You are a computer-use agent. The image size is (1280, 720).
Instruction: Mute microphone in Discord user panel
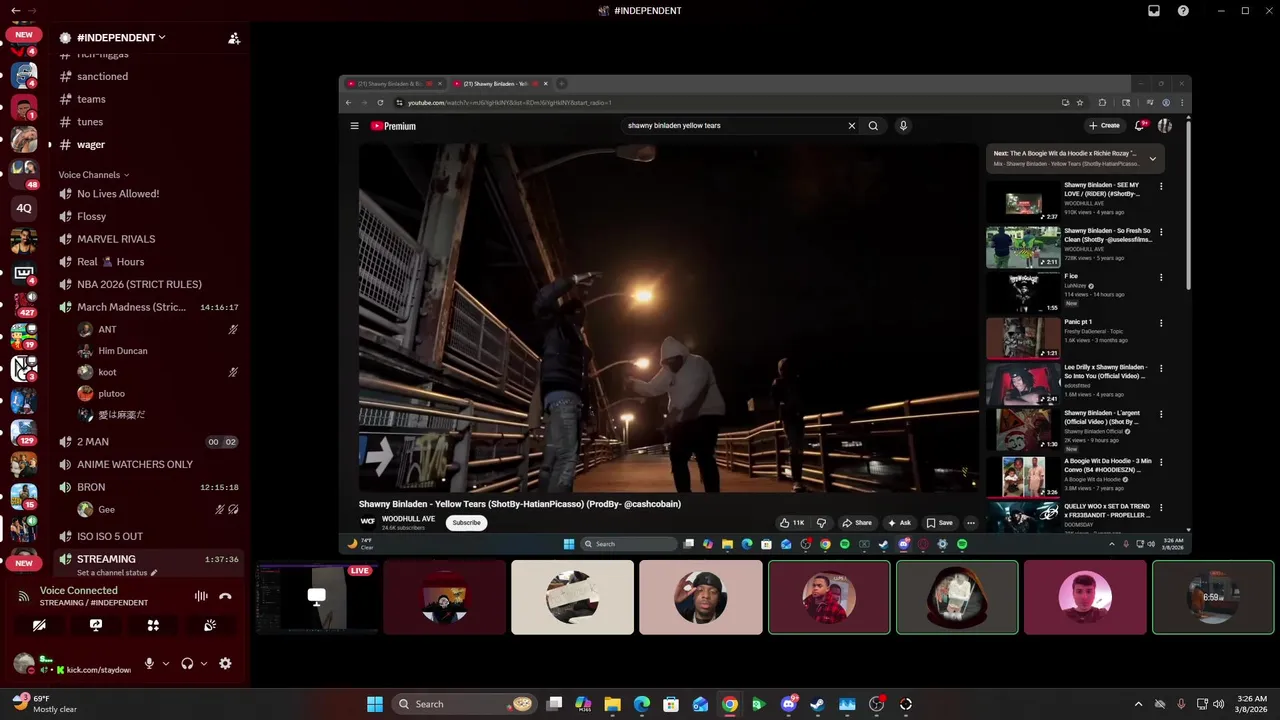[x=149, y=663]
